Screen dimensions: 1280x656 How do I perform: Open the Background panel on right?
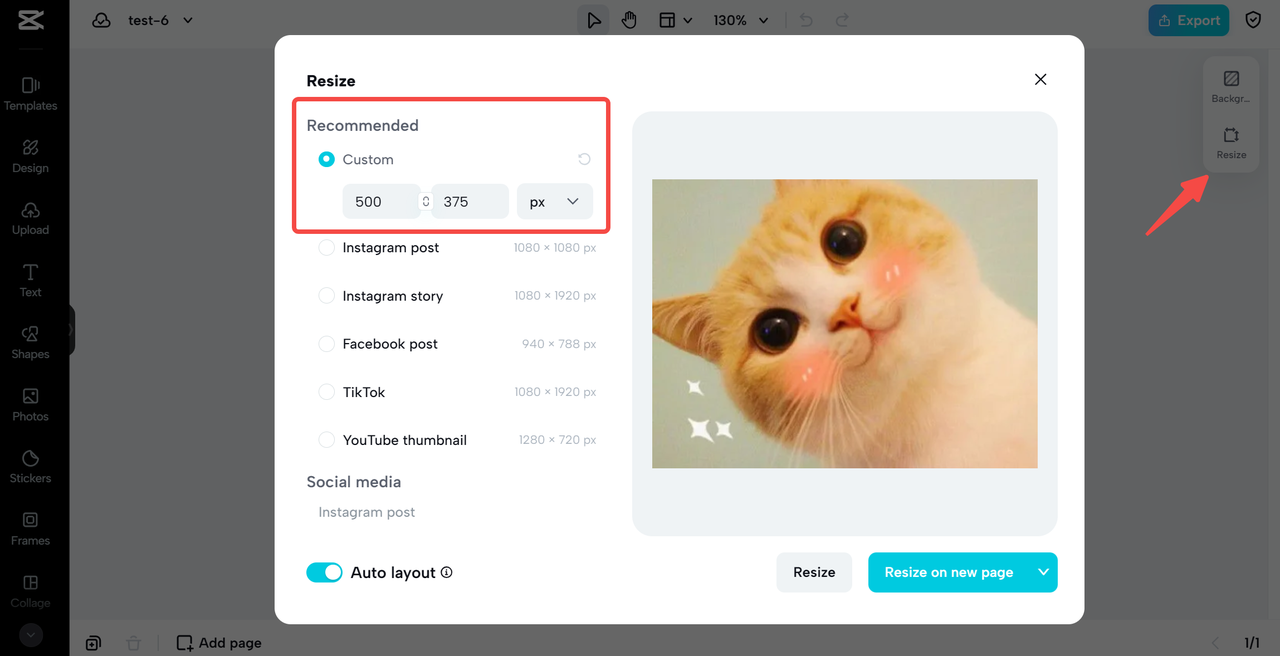pyautogui.click(x=1231, y=86)
